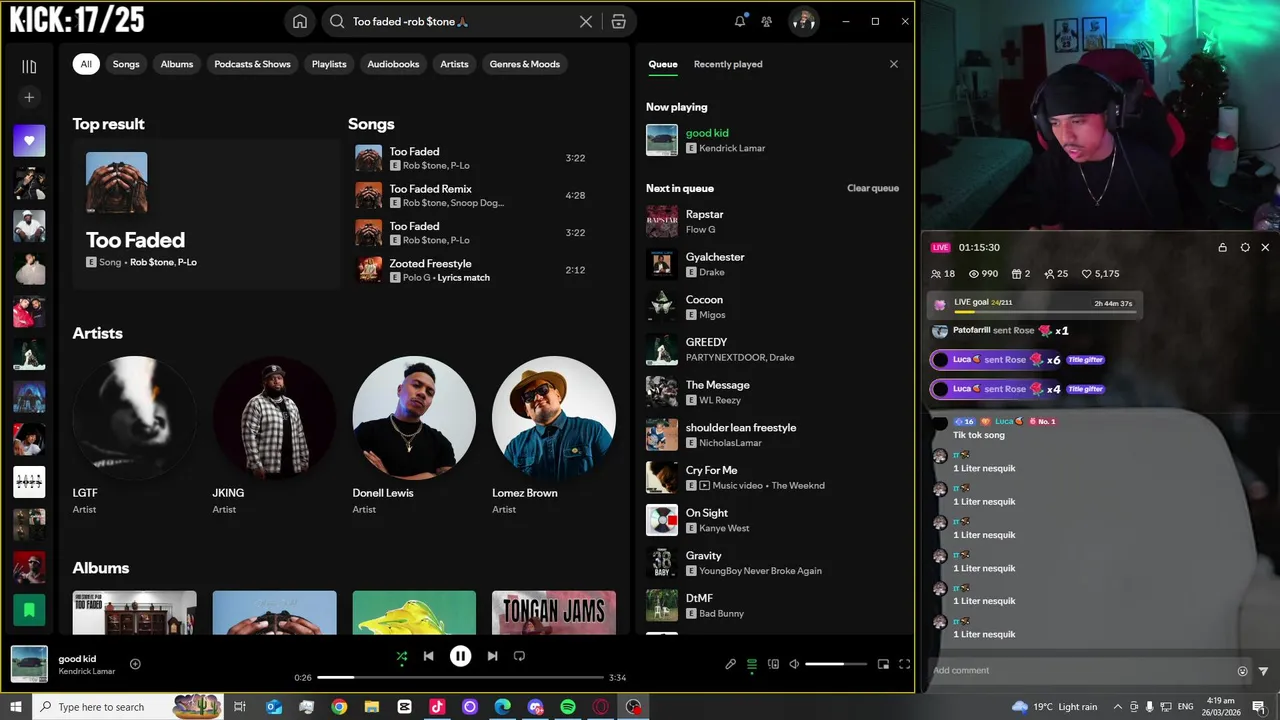This screenshot has width=1280, height=720.
Task: Select GREEDY in queue
Action: pos(773,349)
